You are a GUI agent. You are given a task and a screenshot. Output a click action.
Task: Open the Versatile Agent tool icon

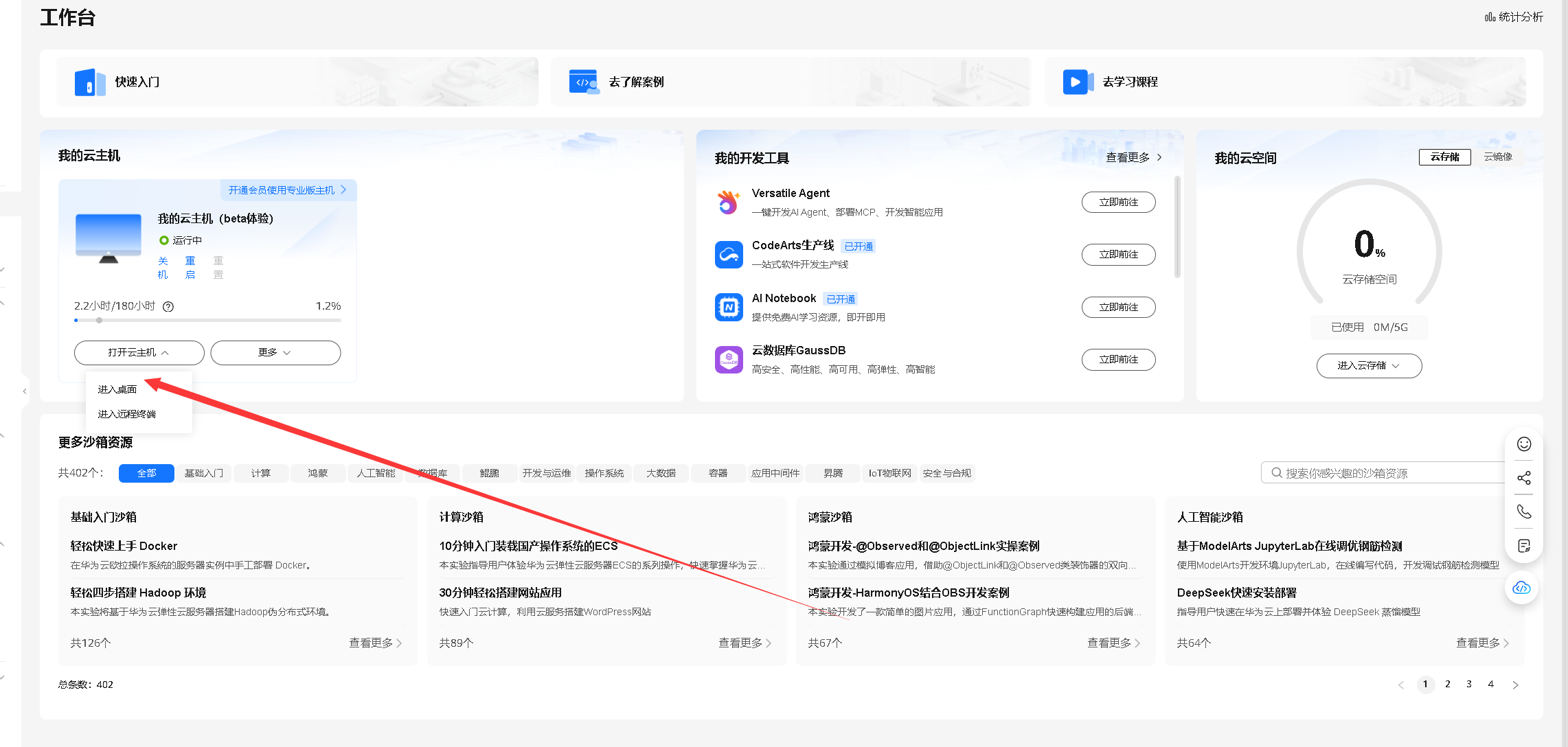point(729,202)
